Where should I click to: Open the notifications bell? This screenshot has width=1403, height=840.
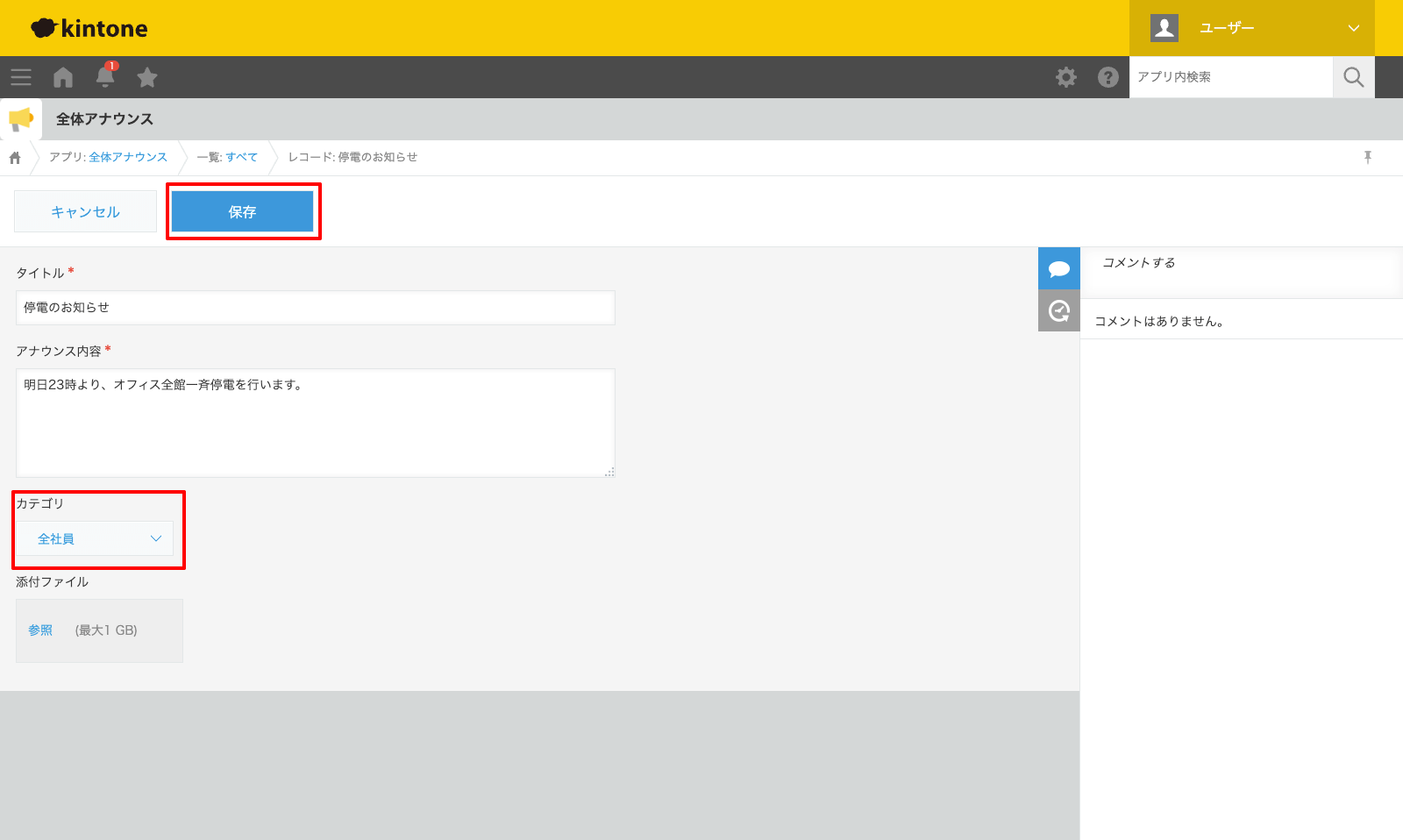pyautogui.click(x=105, y=77)
